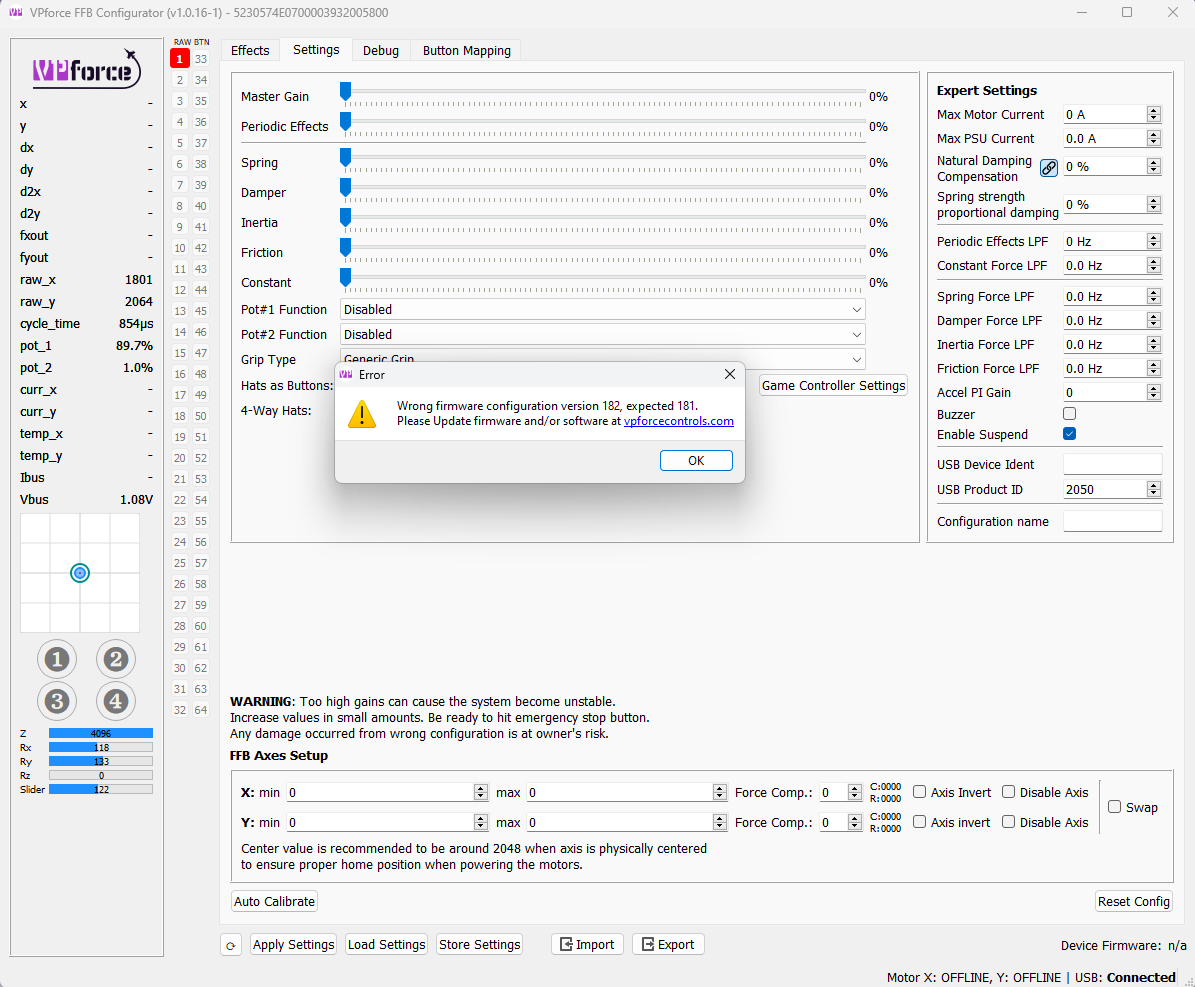Viewport: 1195px width, 987px height.
Task: Click the VPforce logo
Action: point(86,70)
